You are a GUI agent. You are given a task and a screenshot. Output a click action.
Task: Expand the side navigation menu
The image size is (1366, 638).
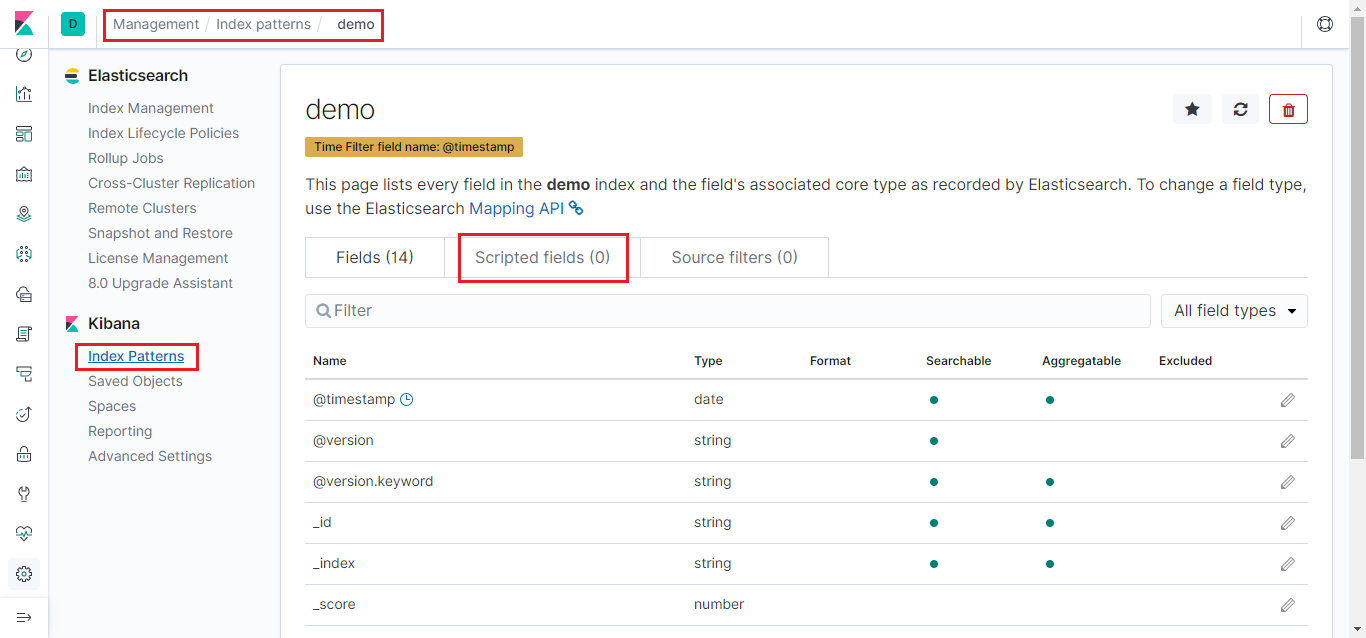coord(24,617)
